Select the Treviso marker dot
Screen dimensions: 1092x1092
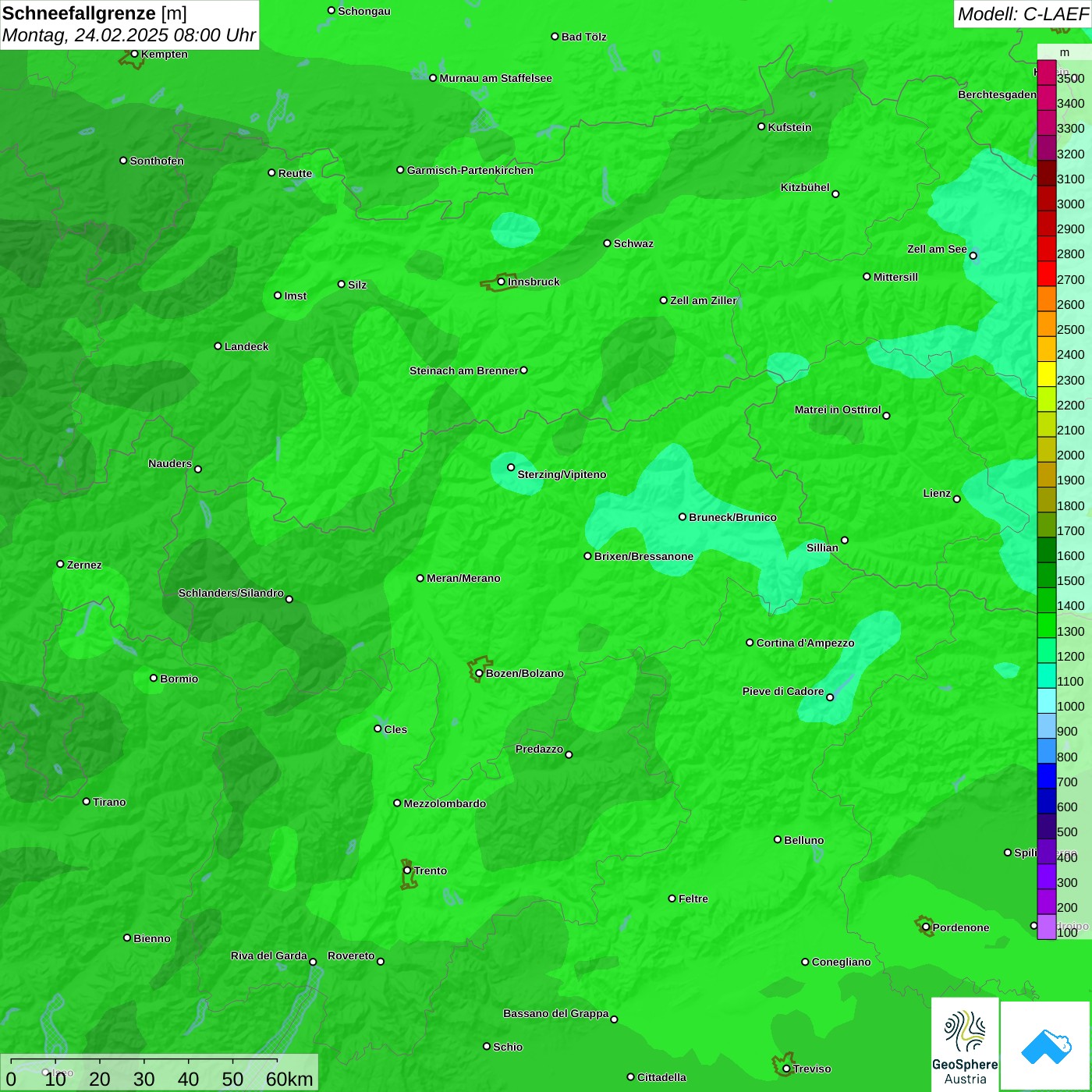point(786,1069)
